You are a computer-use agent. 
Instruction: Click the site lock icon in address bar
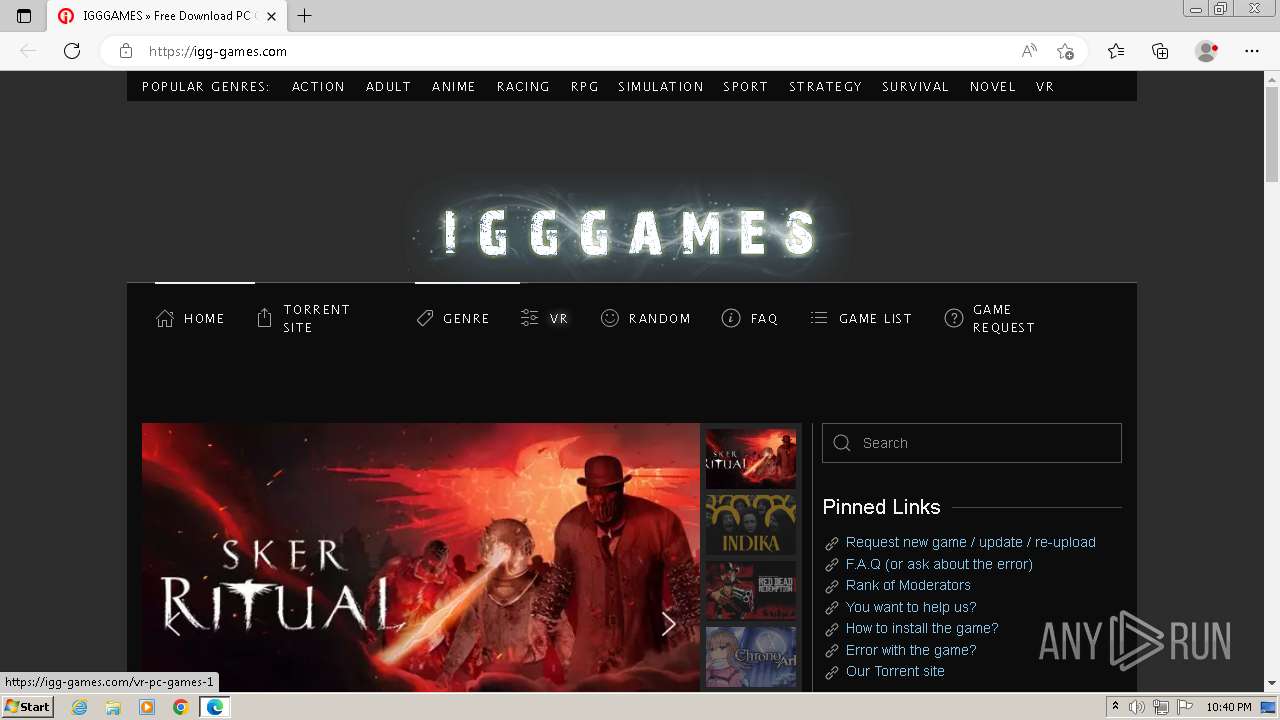(x=126, y=51)
